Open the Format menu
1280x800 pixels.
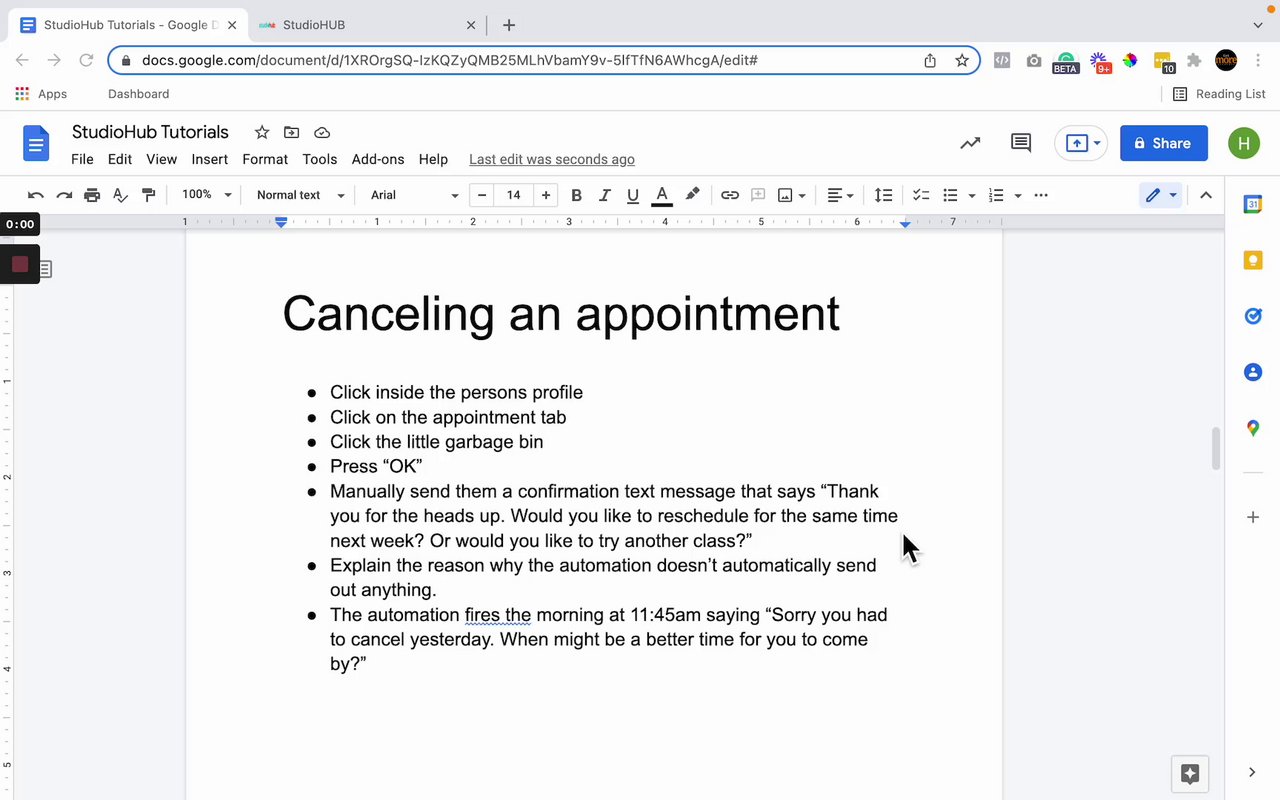pos(265,159)
